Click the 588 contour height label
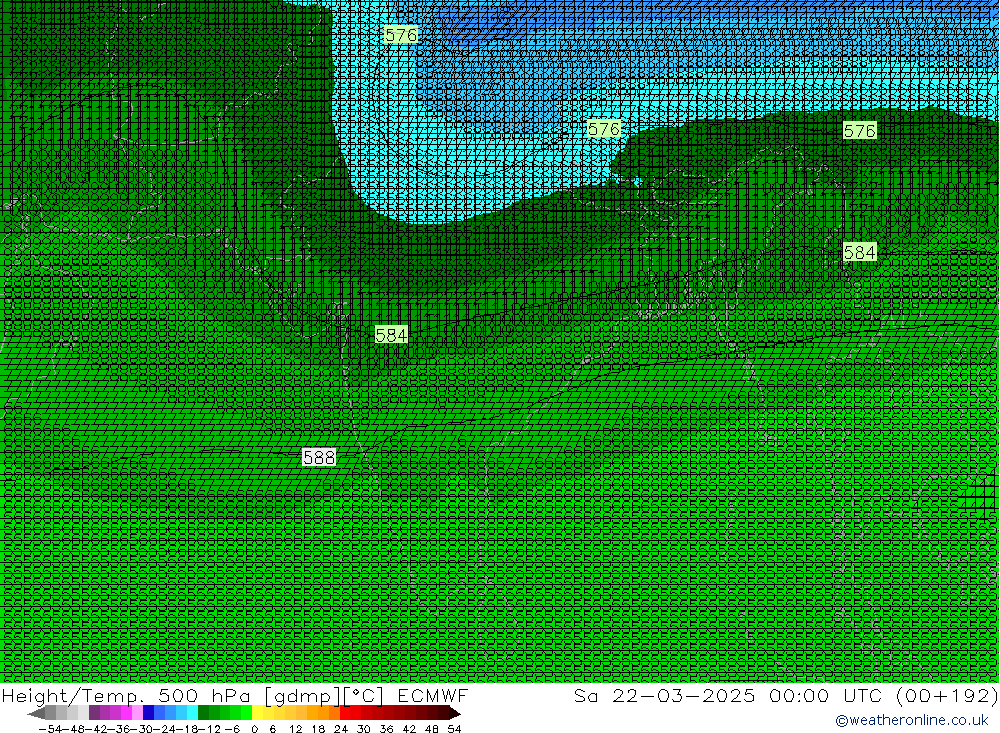The height and width of the screenshot is (733, 1000). 319,457
